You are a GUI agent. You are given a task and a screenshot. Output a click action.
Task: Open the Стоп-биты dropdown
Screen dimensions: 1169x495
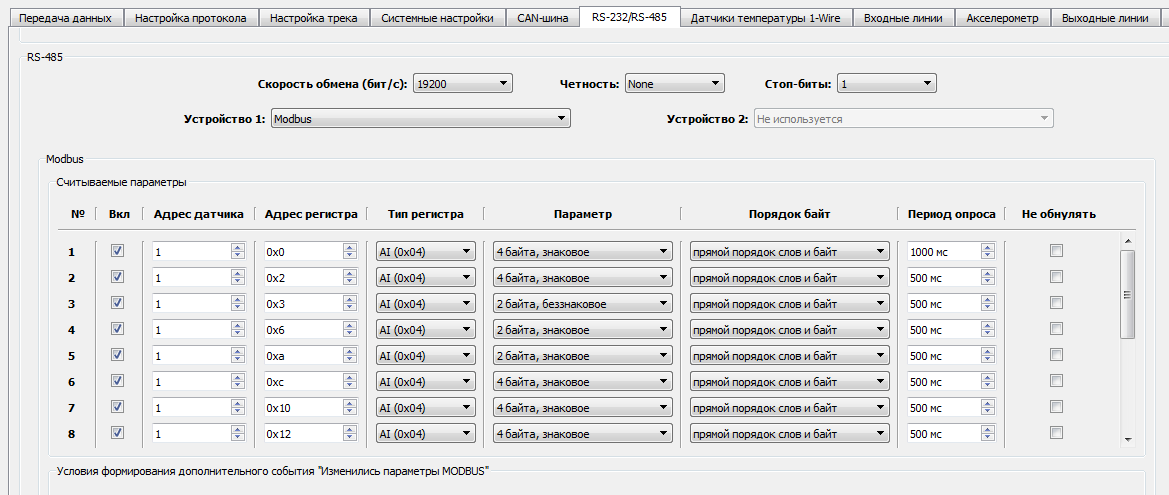(886, 84)
